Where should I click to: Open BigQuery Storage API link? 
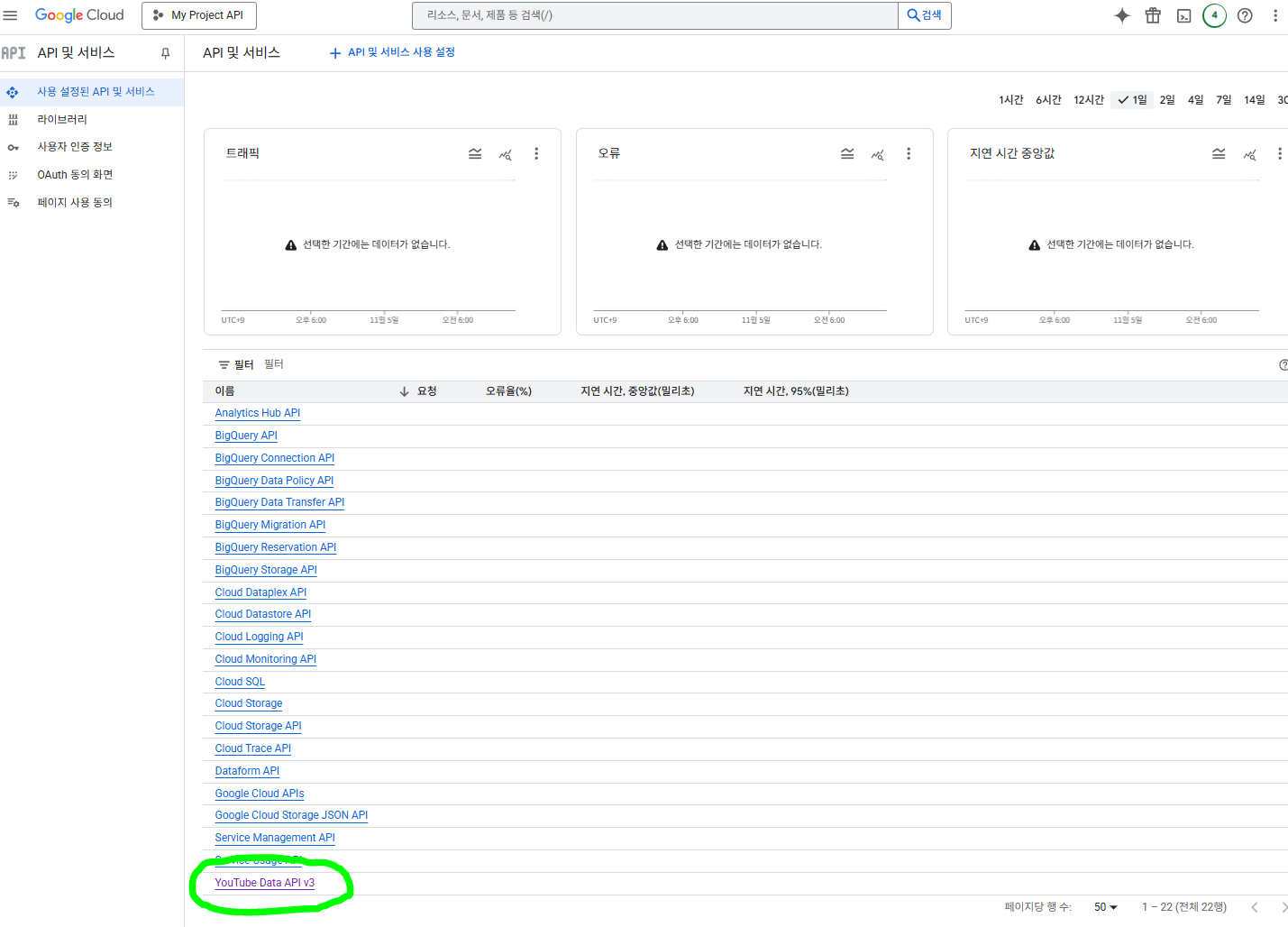point(266,570)
